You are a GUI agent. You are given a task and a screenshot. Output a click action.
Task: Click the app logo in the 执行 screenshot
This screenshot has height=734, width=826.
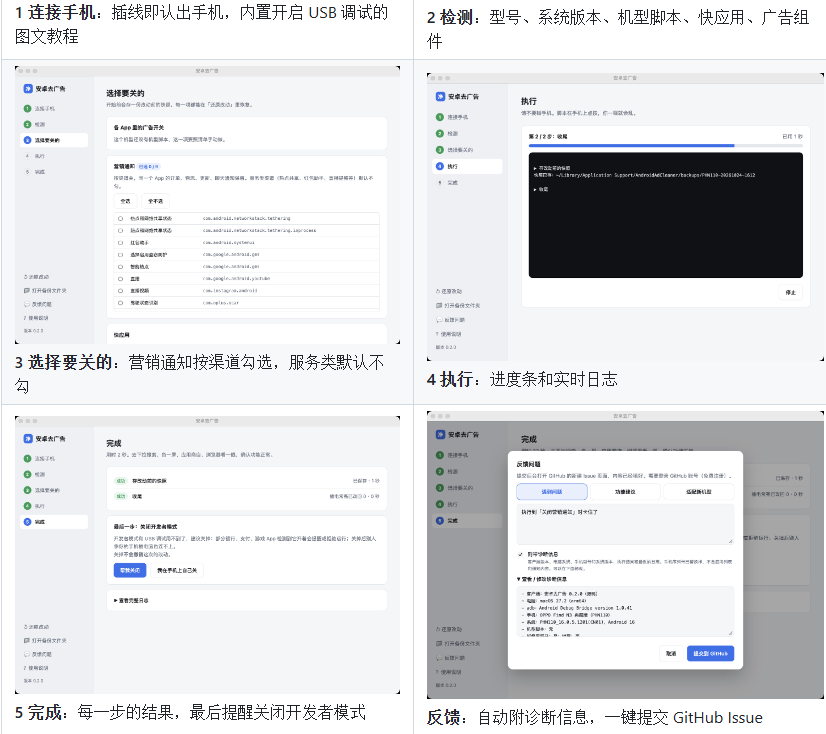pos(440,96)
